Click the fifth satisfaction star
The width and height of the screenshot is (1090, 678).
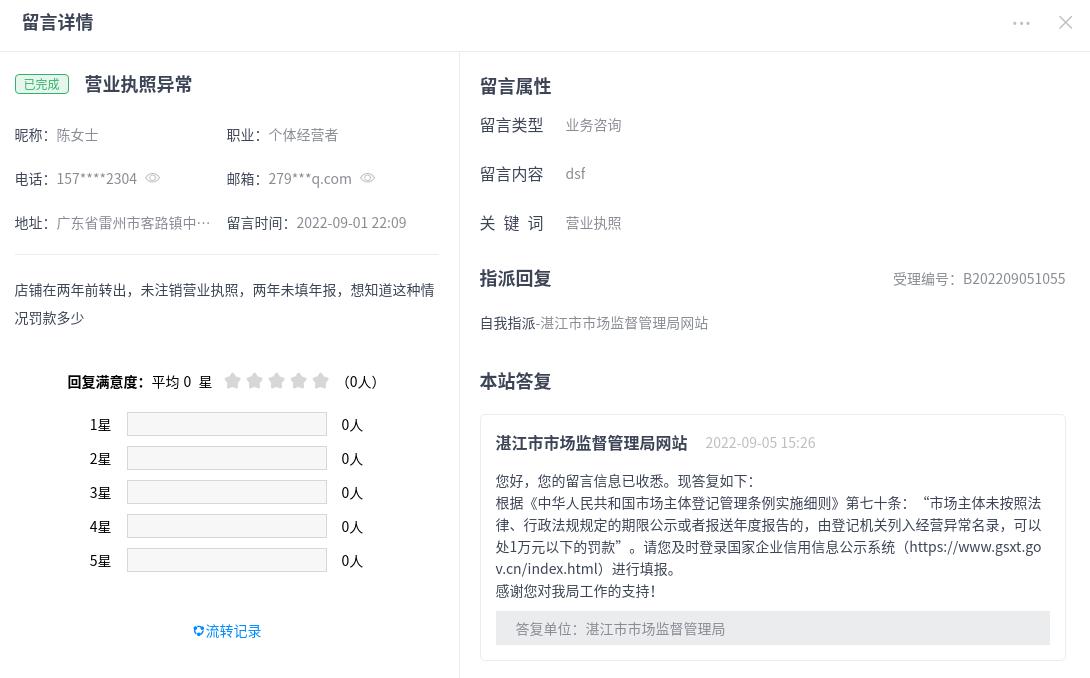321,381
